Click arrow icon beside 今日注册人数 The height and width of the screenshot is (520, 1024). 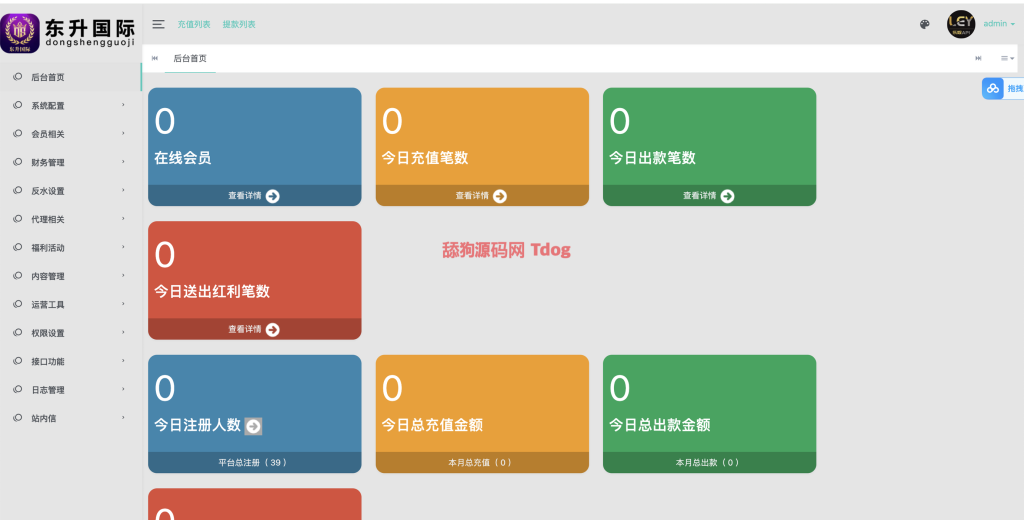coord(253,426)
